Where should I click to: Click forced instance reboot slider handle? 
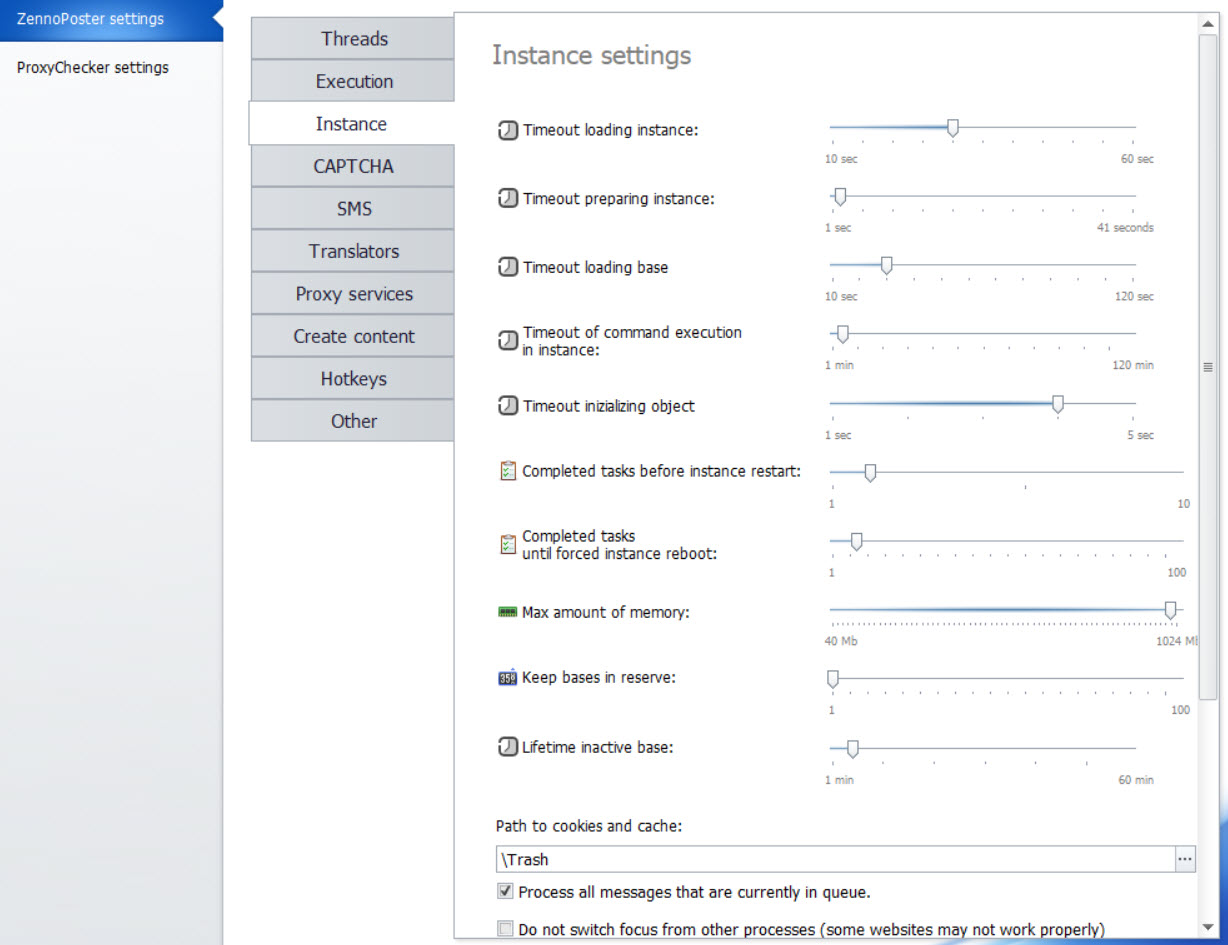pos(856,541)
